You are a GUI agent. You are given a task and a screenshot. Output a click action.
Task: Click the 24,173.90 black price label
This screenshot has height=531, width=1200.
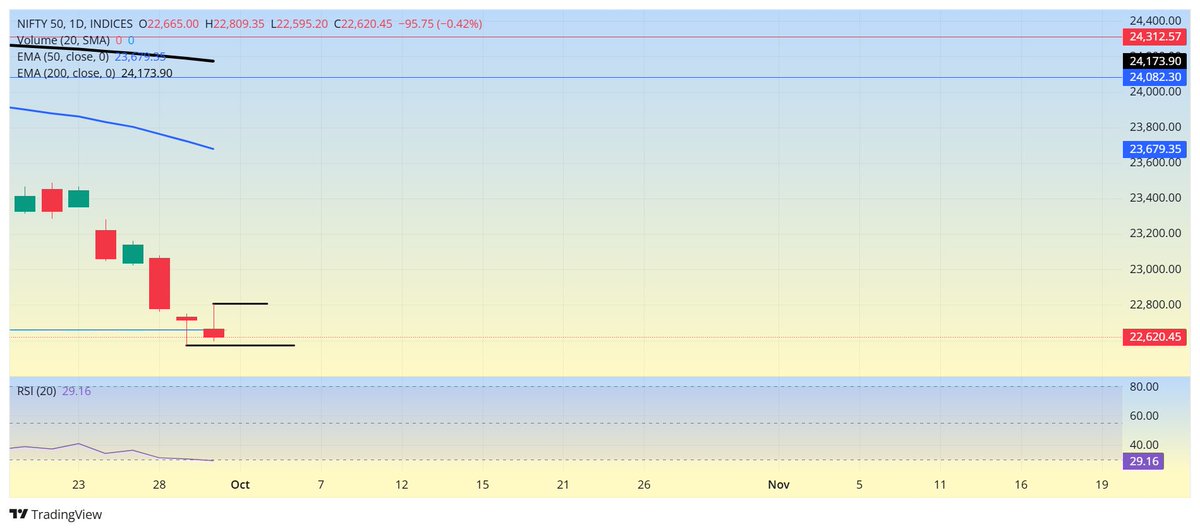[x=1154, y=61]
